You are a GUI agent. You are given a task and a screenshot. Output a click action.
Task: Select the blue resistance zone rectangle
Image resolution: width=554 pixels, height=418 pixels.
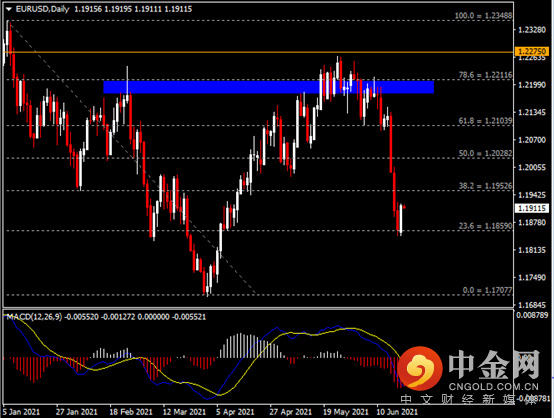269,87
